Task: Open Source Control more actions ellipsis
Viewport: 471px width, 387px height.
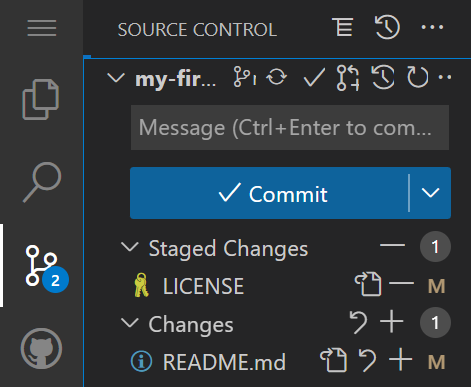Action: pyautogui.click(x=432, y=27)
